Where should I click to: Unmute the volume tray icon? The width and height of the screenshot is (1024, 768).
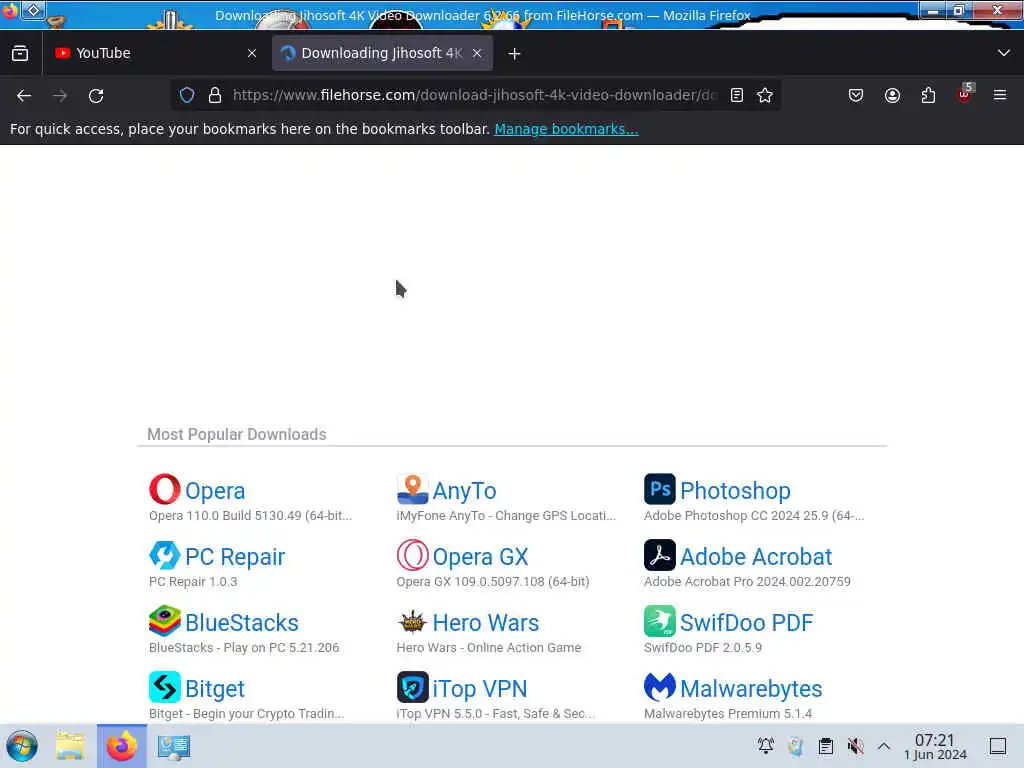[x=856, y=746]
